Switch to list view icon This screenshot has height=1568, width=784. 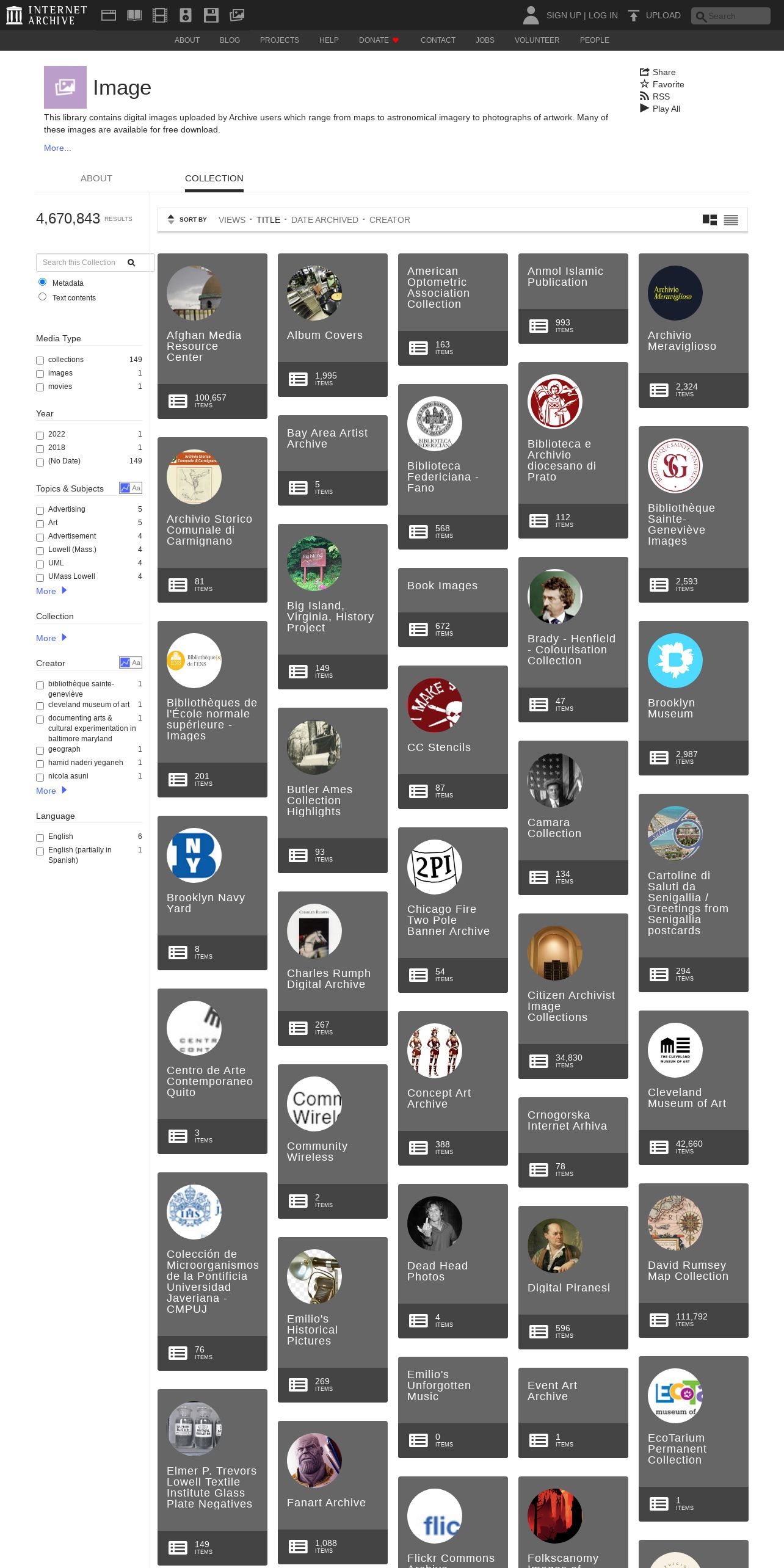click(x=731, y=220)
